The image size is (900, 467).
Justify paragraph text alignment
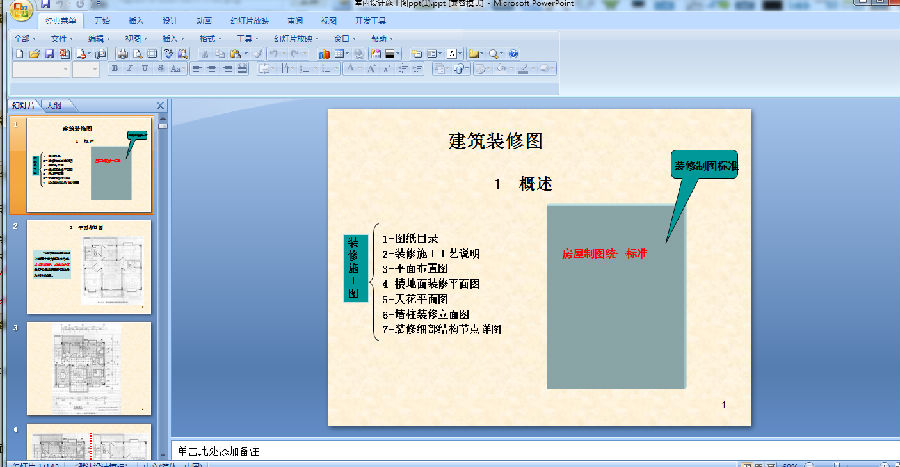point(242,69)
